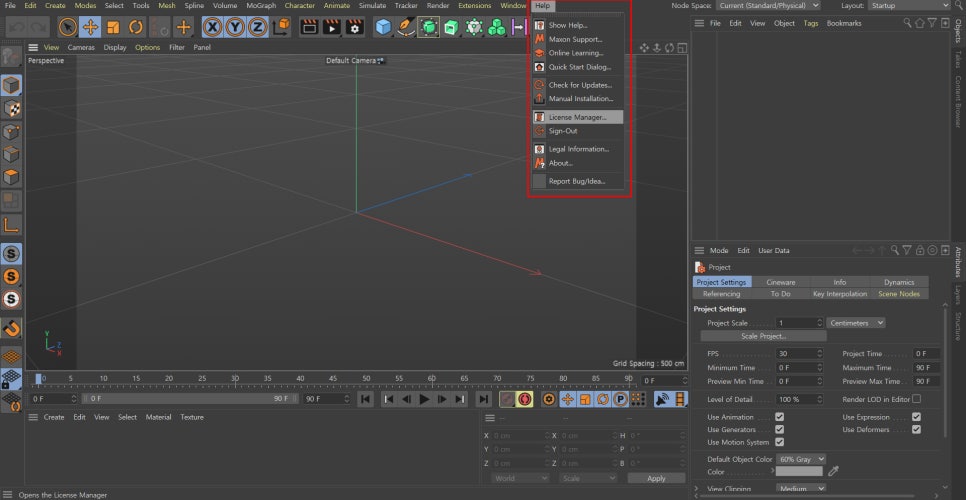Toggle Z axis lock
966x500 pixels.
pos(258,27)
